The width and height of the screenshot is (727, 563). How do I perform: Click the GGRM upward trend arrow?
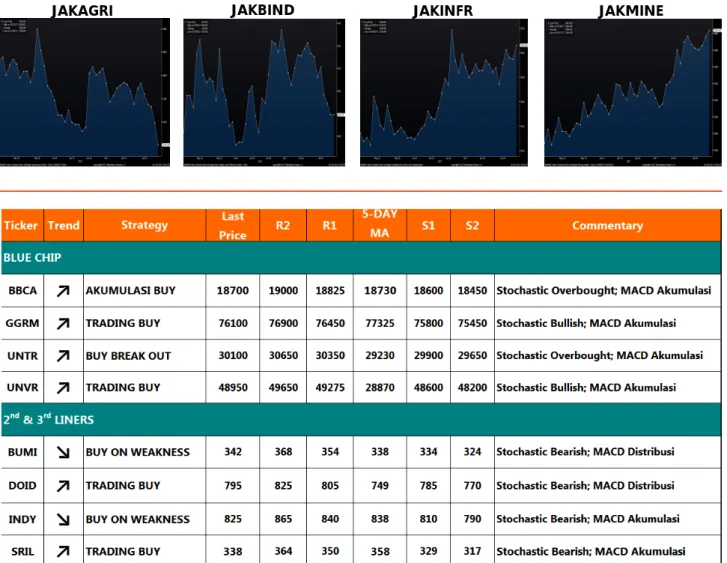pos(63,323)
